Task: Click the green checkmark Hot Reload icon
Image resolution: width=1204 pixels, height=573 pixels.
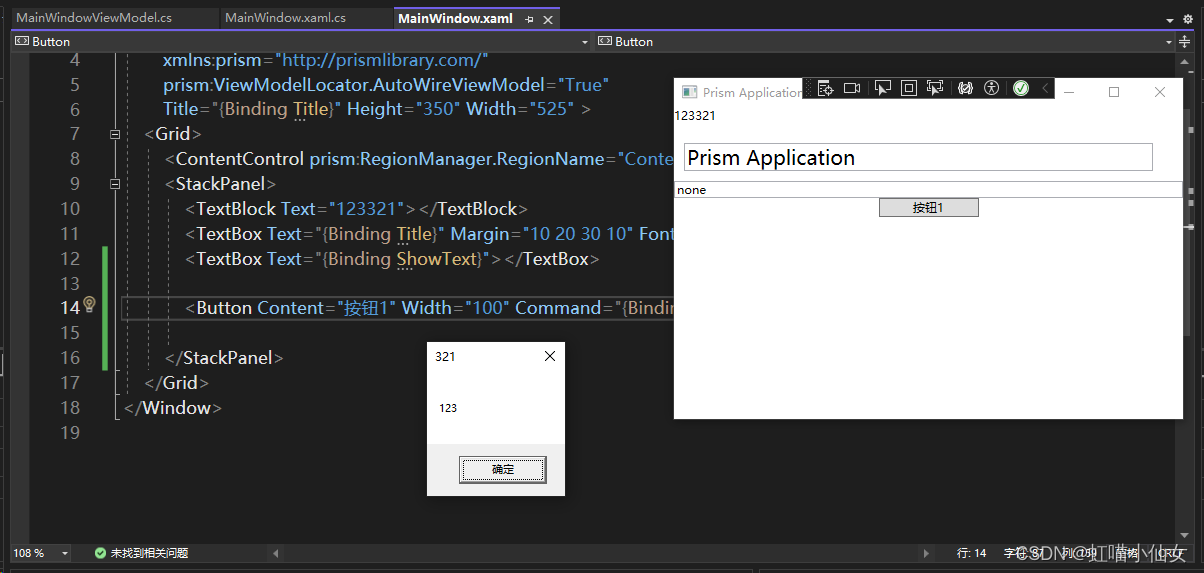Action: click(1021, 89)
